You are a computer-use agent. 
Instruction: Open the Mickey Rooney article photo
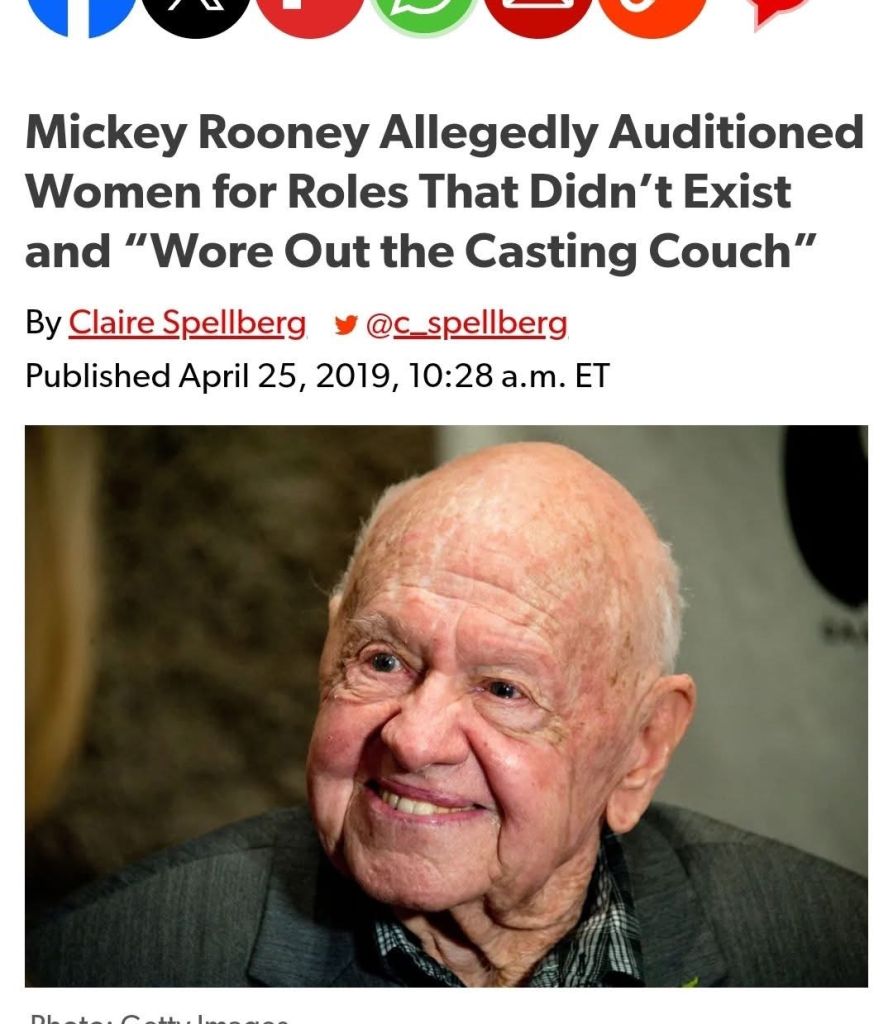click(446, 705)
